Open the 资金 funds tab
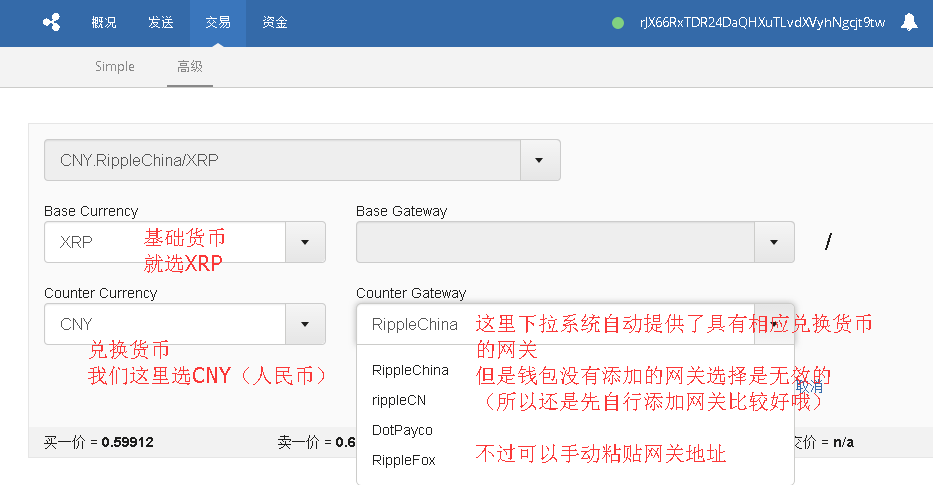The height and width of the screenshot is (485, 933). tap(275, 22)
